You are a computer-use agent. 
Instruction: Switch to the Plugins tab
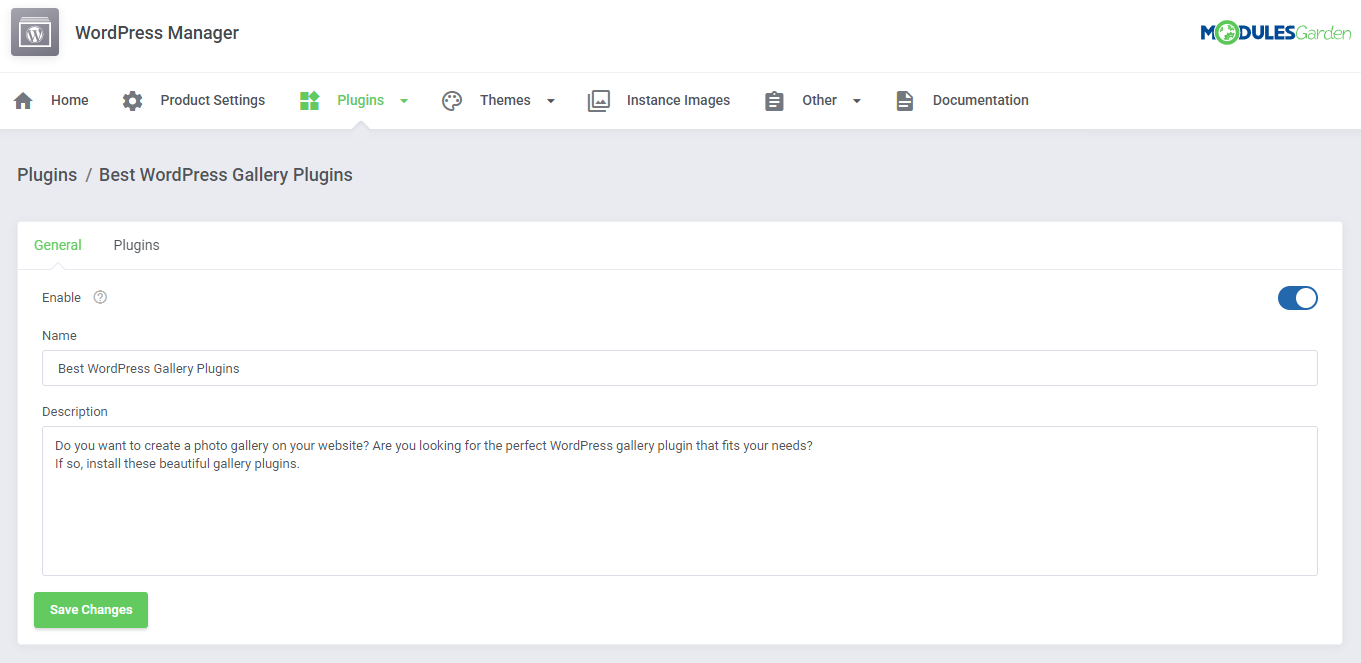[136, 245]
